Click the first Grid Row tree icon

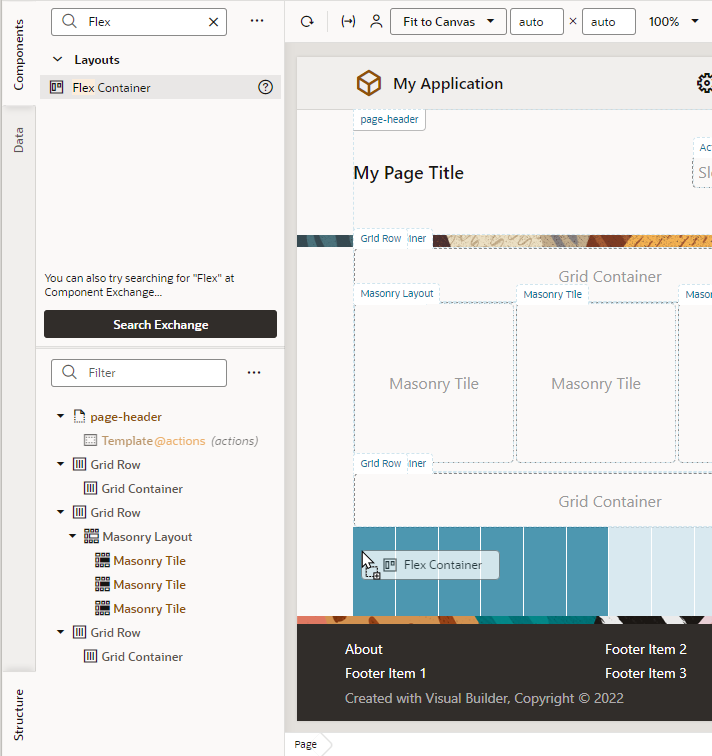[79, 464]
